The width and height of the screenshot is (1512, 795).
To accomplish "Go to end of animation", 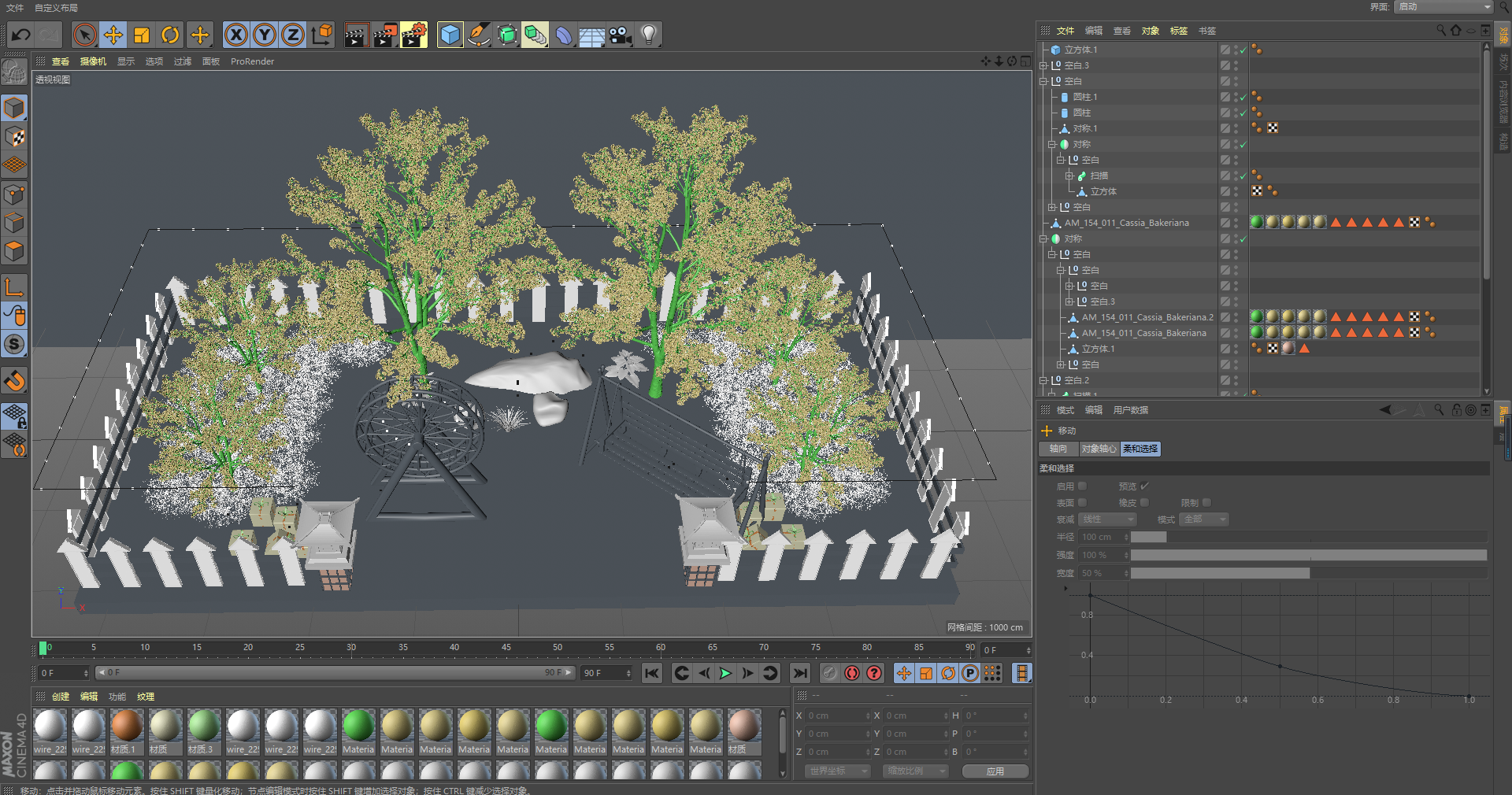I will (800, 673).
